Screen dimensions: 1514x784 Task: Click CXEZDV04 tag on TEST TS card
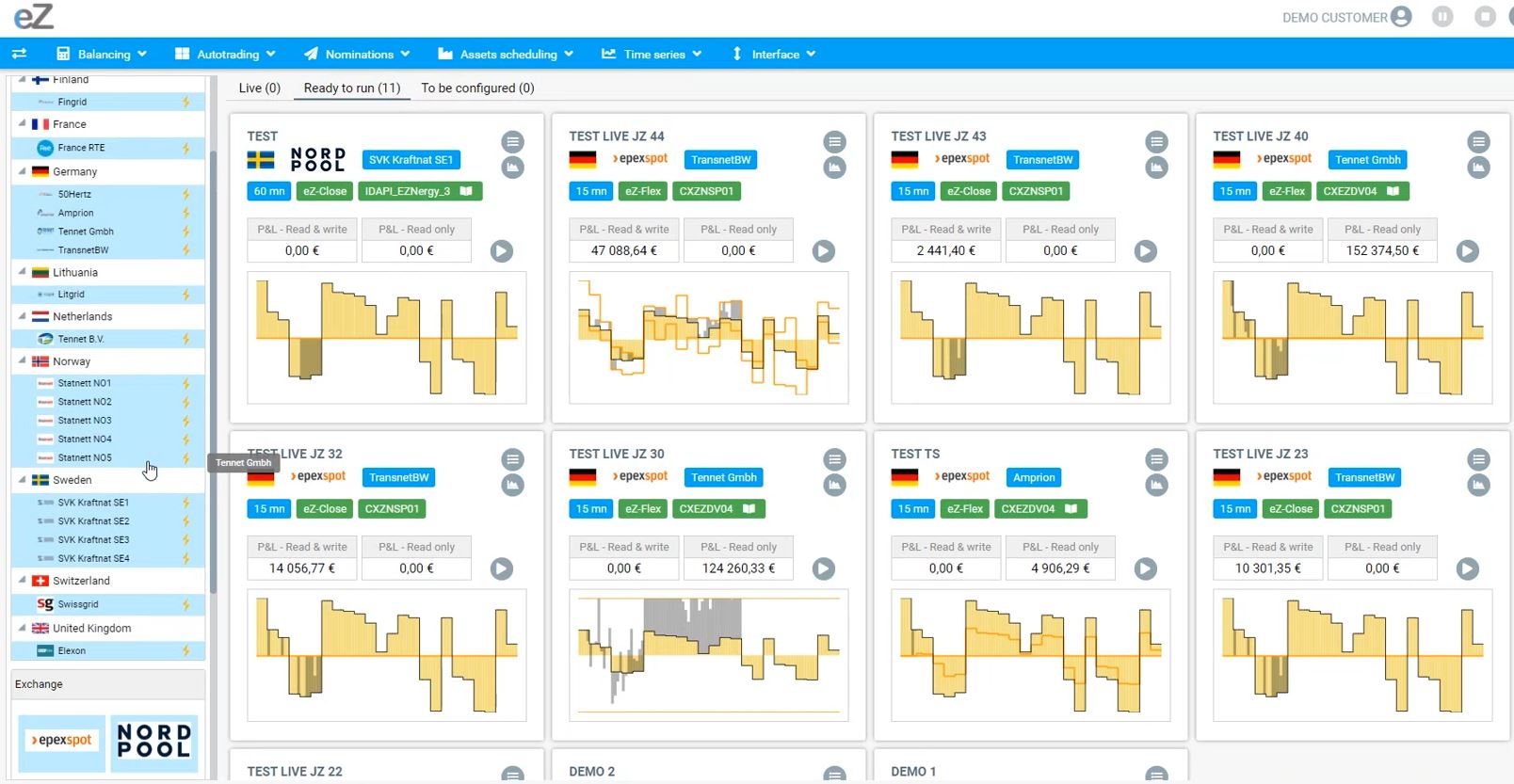(x=1040, y=509)
